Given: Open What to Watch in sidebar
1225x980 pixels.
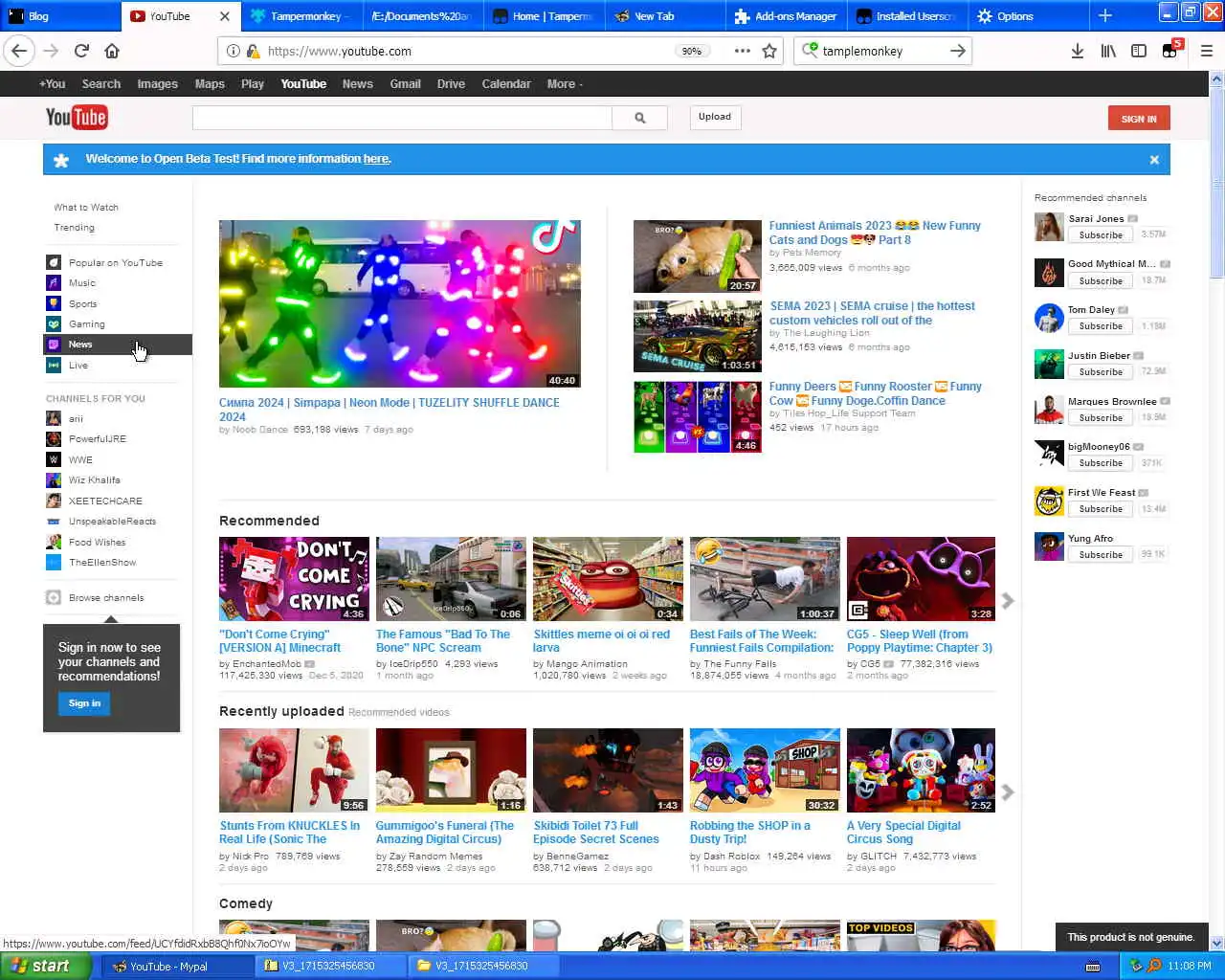Looking at the screenshot, I should point(86,208).
